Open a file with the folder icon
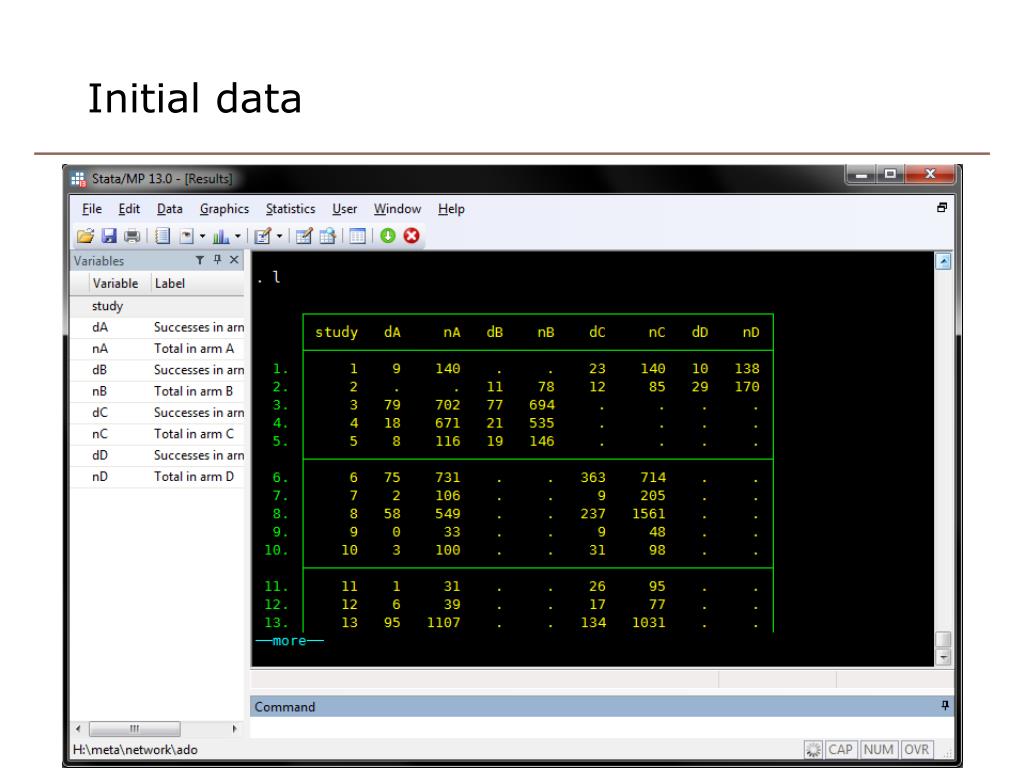The width and height of the screenshot is (1024, 768). pyautogui.click(x=86, y=236)
